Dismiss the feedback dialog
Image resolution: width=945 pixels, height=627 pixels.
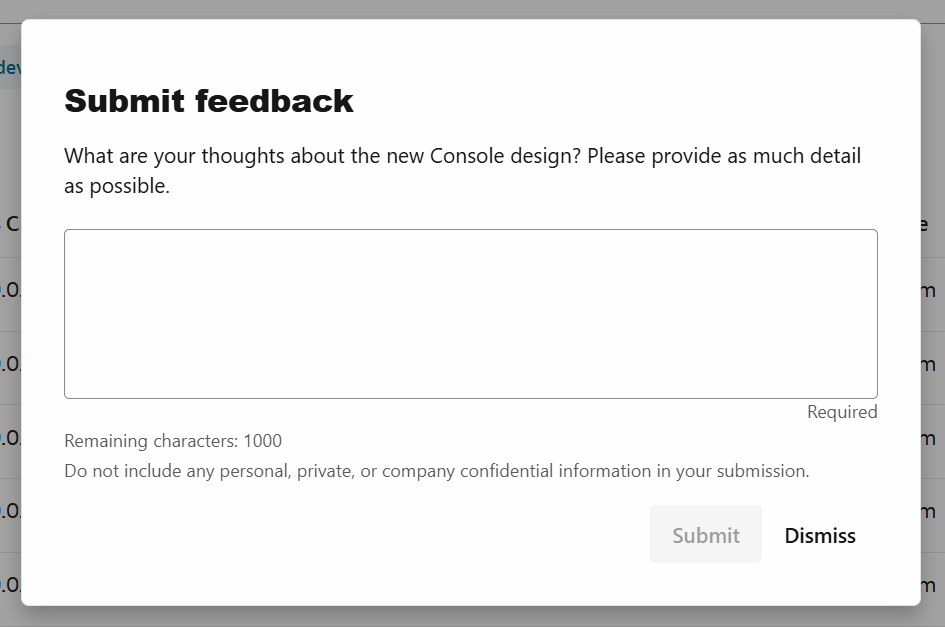(819, 535)
